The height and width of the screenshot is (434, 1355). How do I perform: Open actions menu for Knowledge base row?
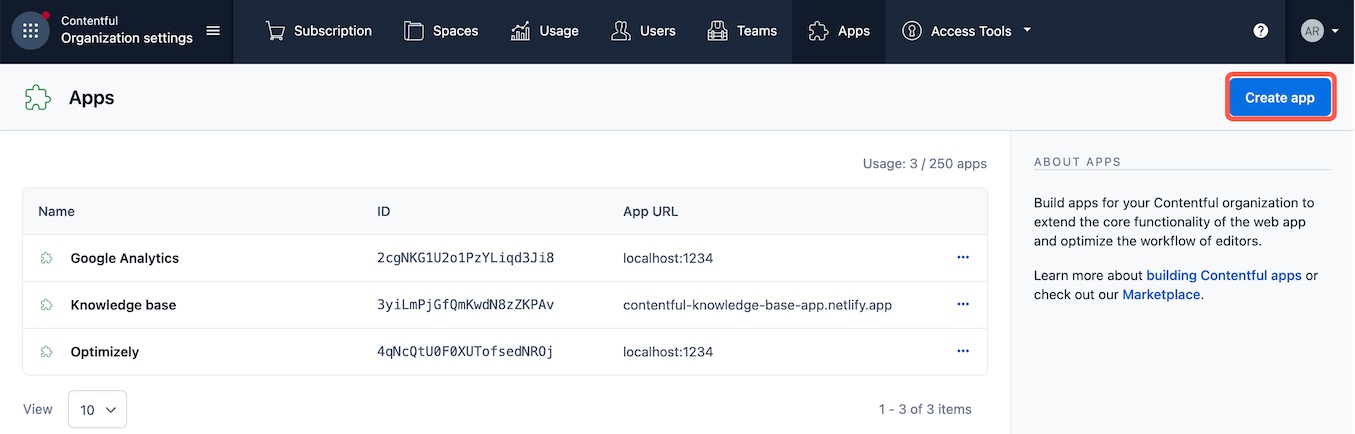click(963, 304)
